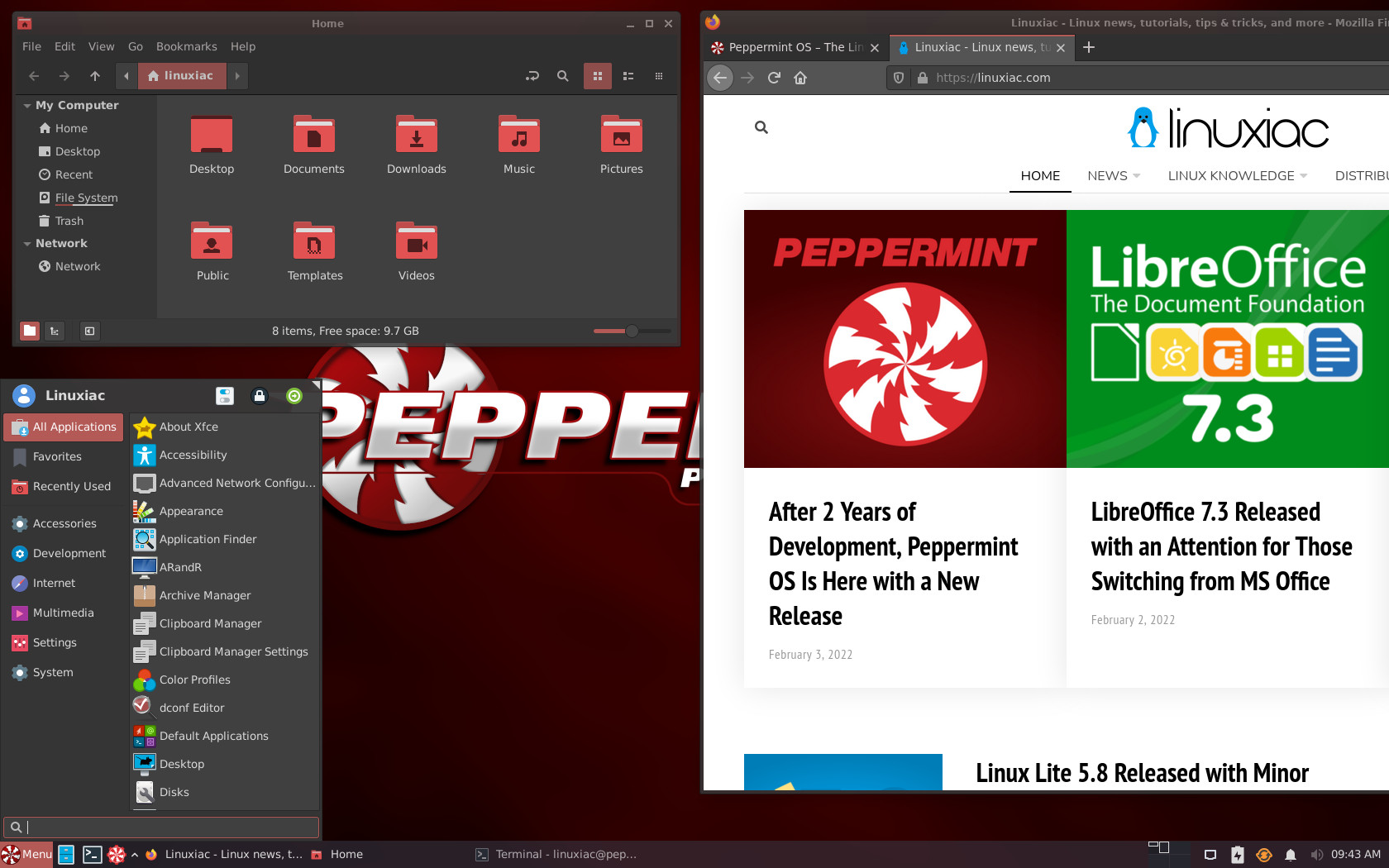
Task: Click the Terminal window button on taskbar
Action: click(556, 855)
